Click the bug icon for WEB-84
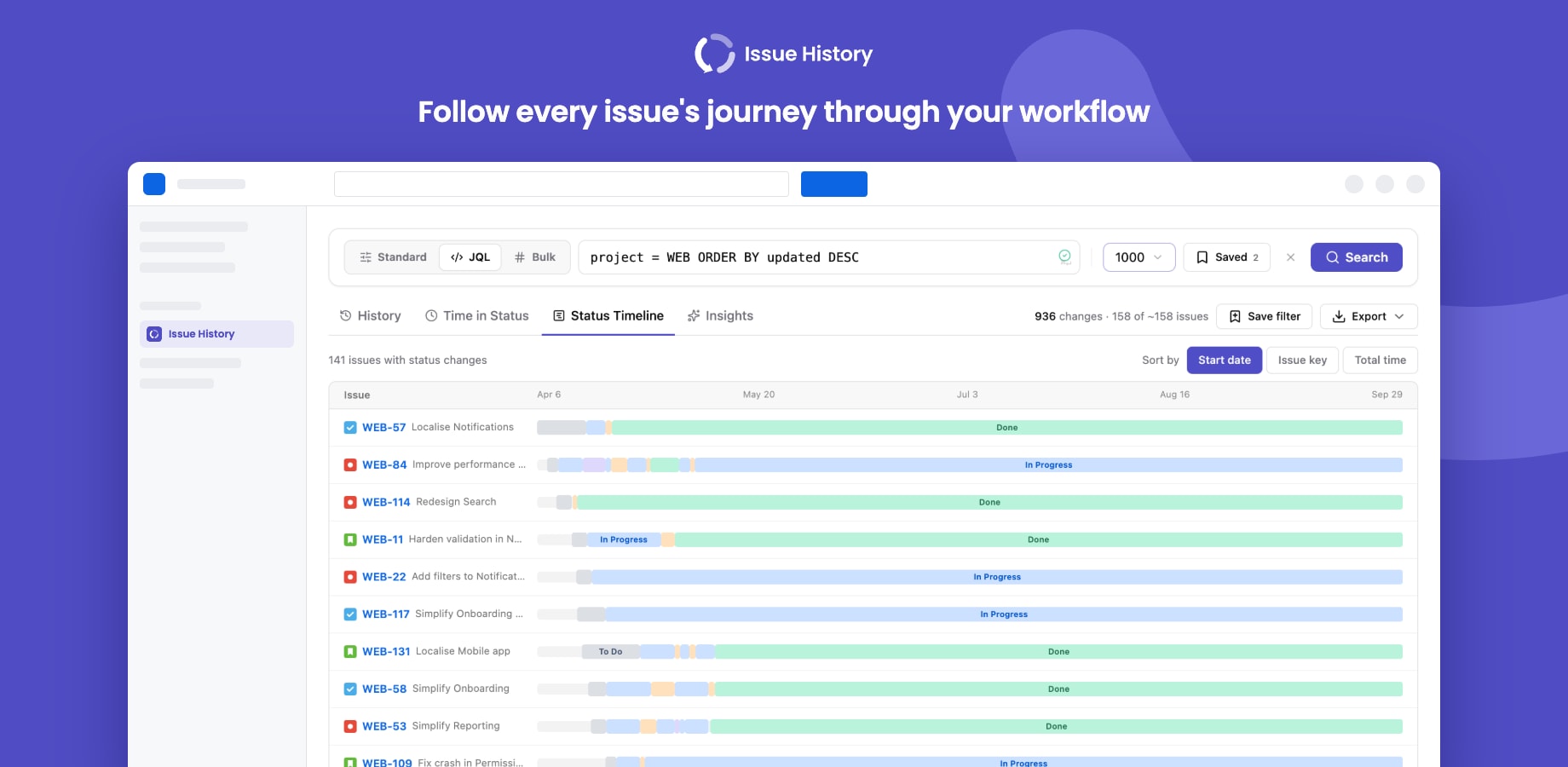The height and width of the screenshot is (767, 1568). [x=350, y=465]
